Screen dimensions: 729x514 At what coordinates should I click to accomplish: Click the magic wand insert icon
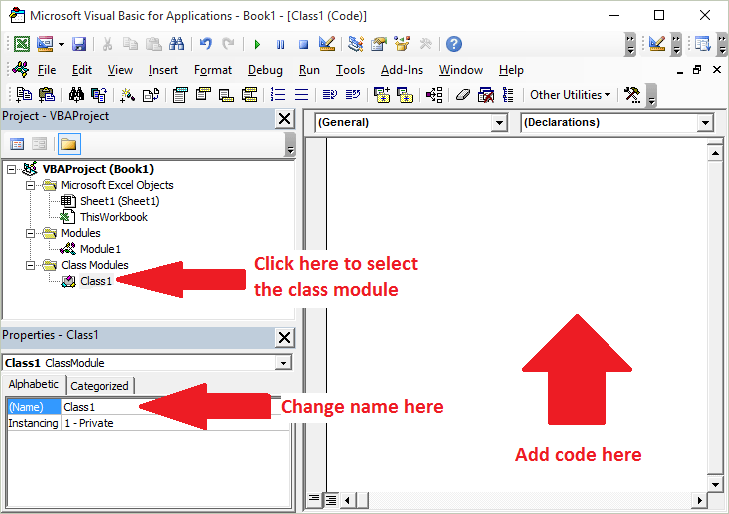pyautogui.click(x=127, y=95)
